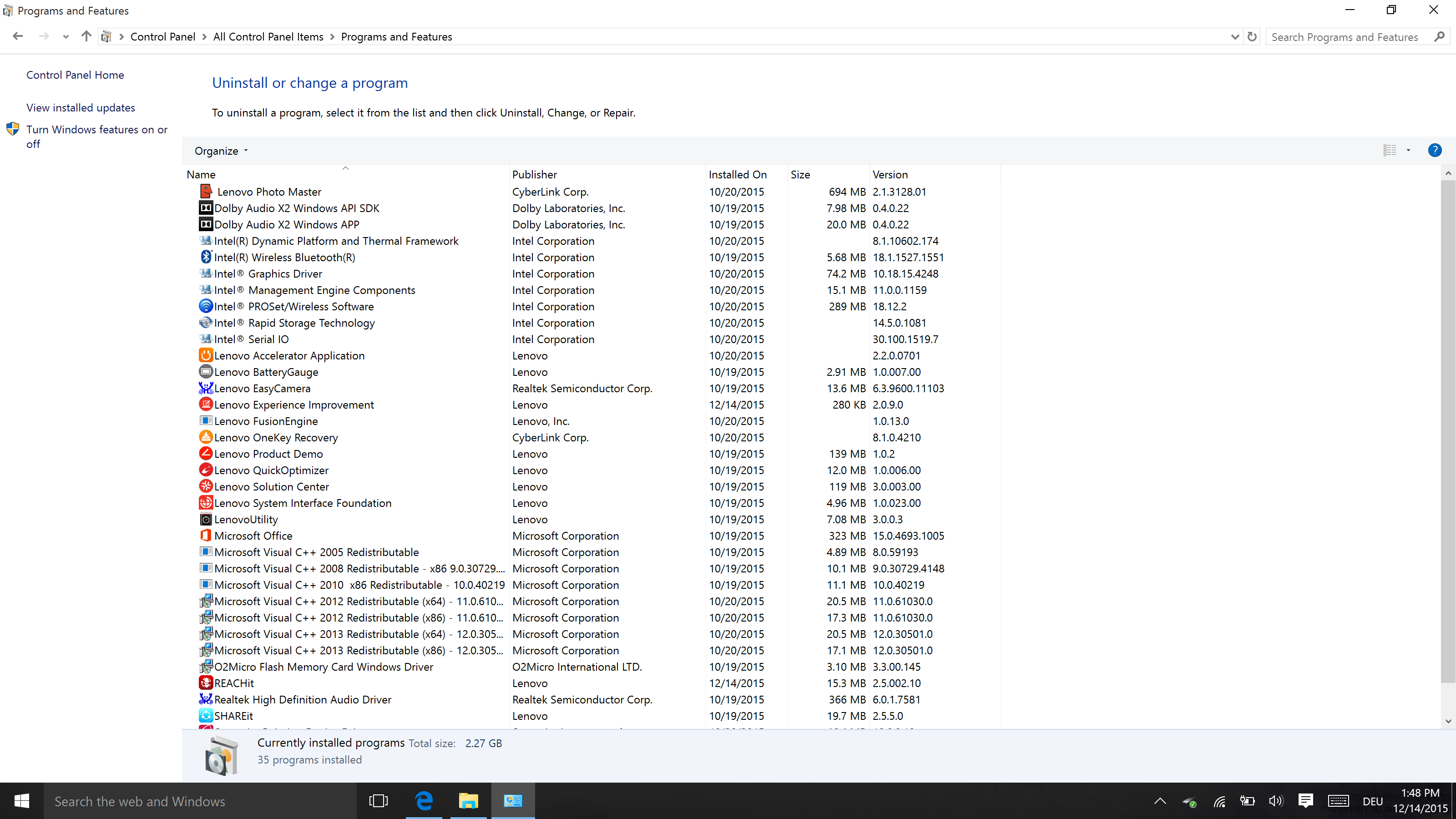Select the Intel Wireless Bluetooth icon
This screenshot has height=819, width=1456.
(206, 257)
